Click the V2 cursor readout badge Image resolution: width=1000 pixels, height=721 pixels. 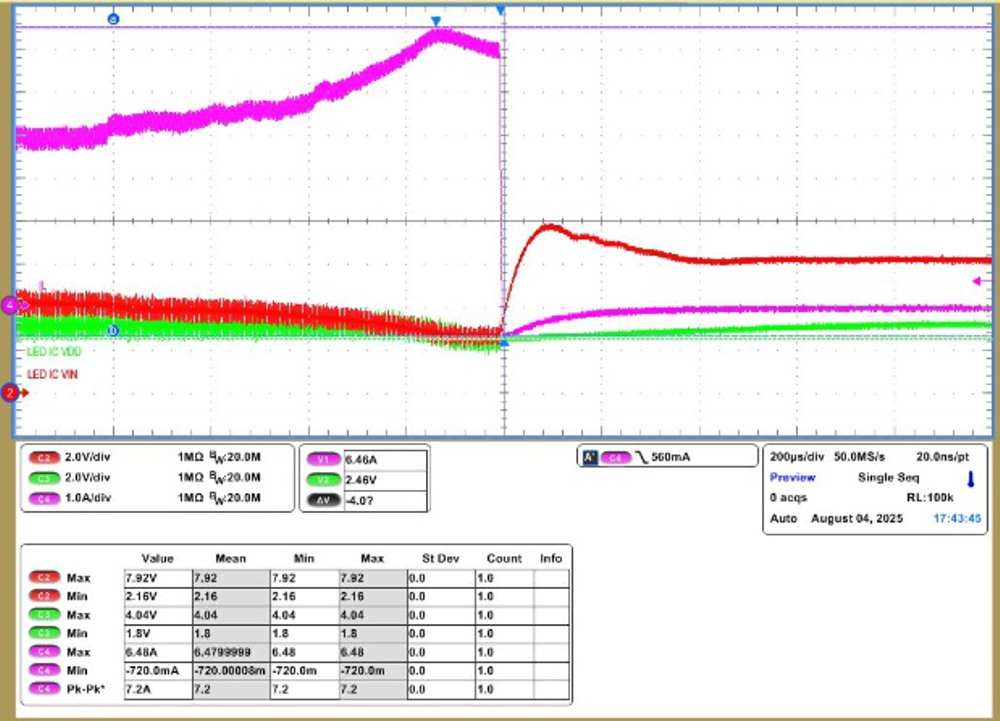[x=323, y=479]
